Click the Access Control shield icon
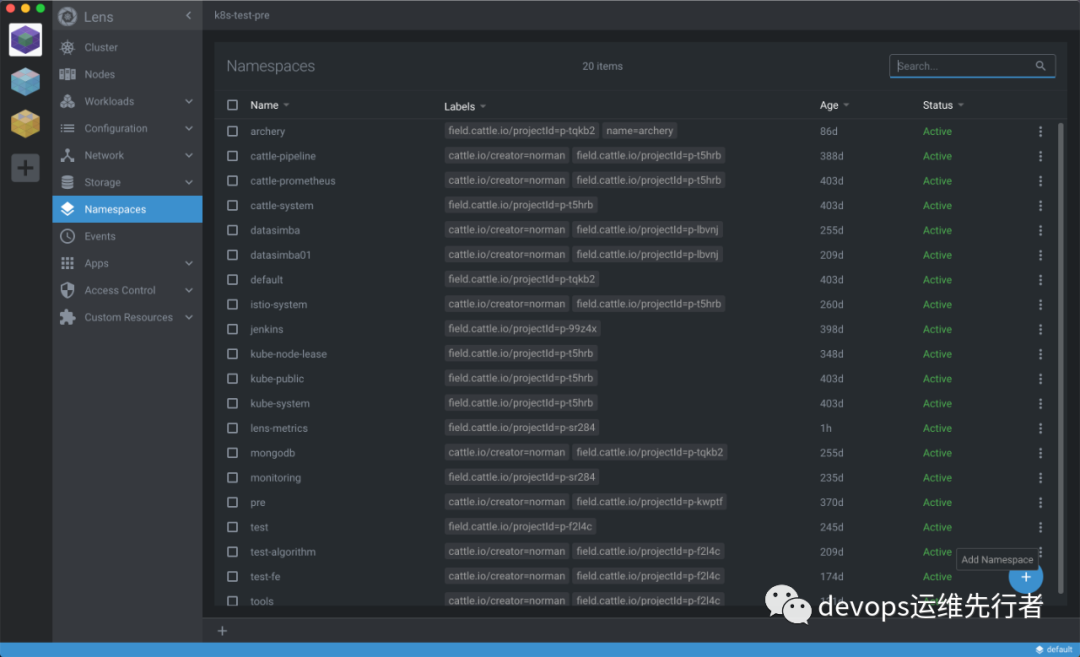Image resolution: width=1080 pixels, height=657 pixels. [x=68, y=290]
